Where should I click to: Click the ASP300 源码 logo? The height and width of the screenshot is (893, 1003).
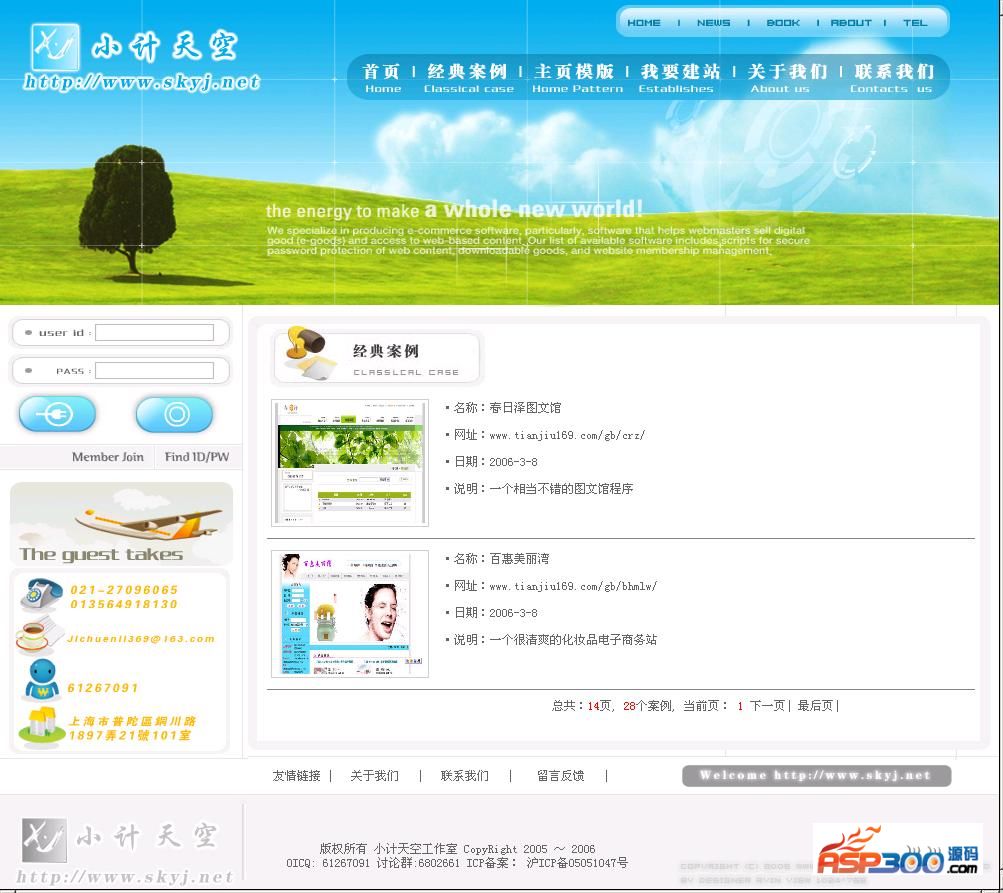point(897,851)
